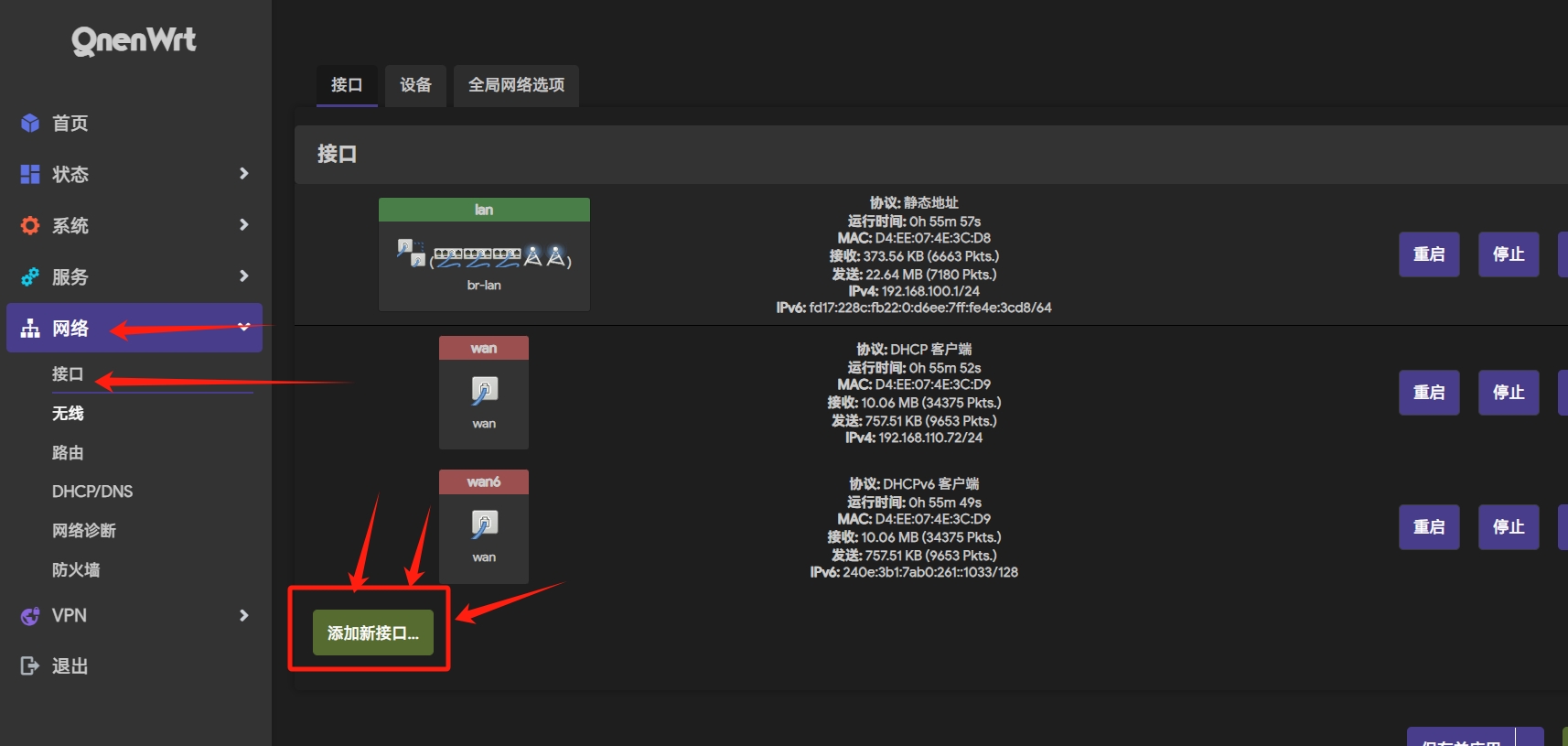
Task: Click the VPN globe icon in sidebar
Action: 30,616
